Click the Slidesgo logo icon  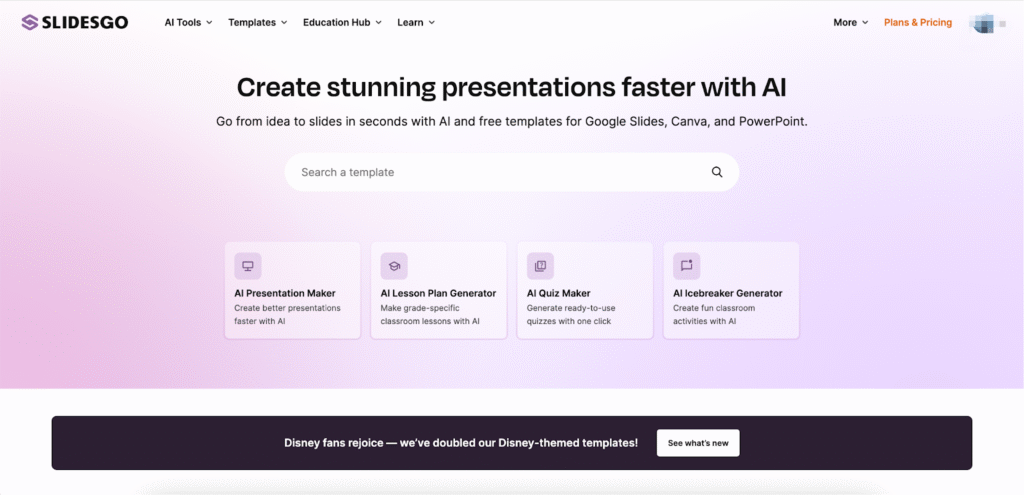(x=29, y=22)
